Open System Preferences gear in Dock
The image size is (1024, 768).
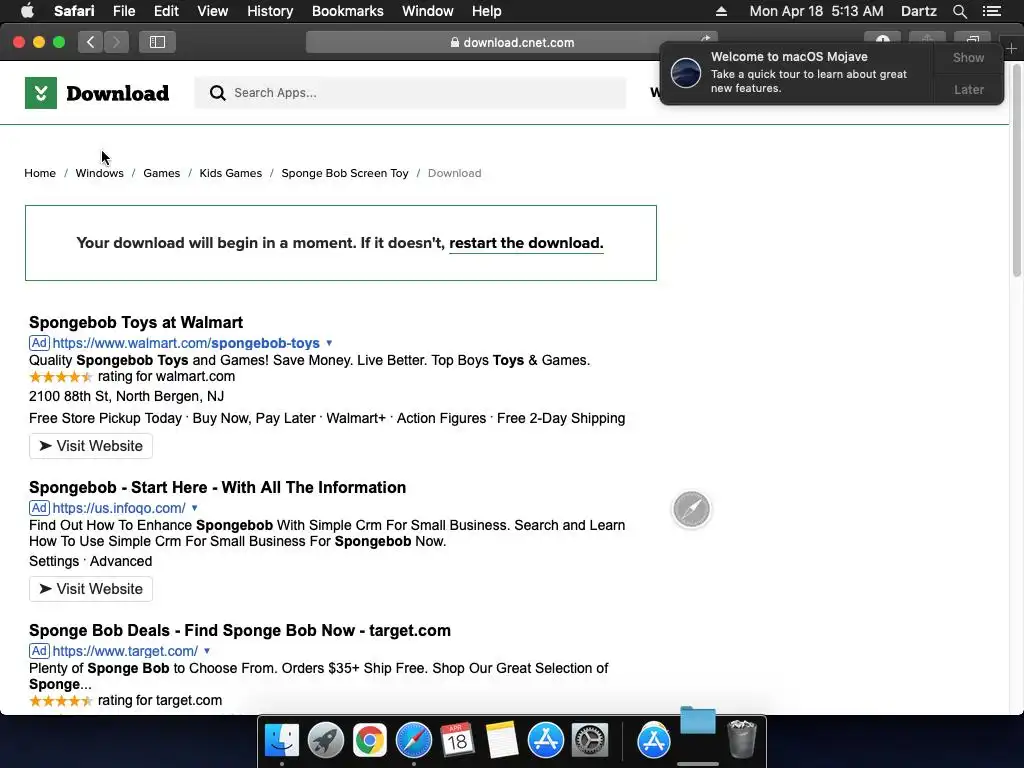click(x=590, y=741)
